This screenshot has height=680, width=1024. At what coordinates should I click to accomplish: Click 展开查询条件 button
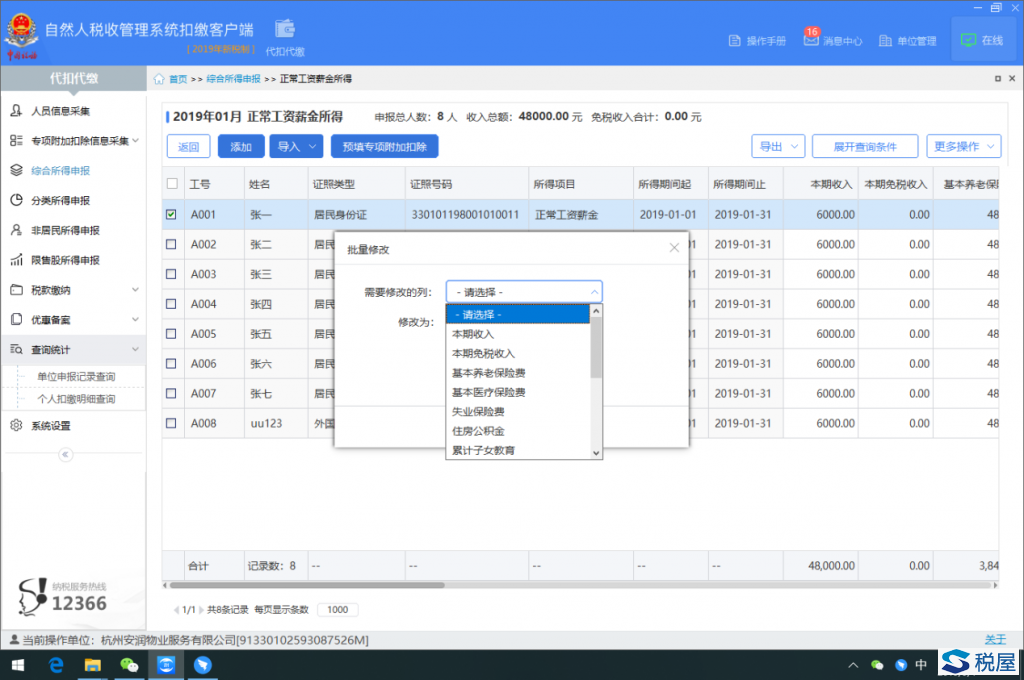865,146
